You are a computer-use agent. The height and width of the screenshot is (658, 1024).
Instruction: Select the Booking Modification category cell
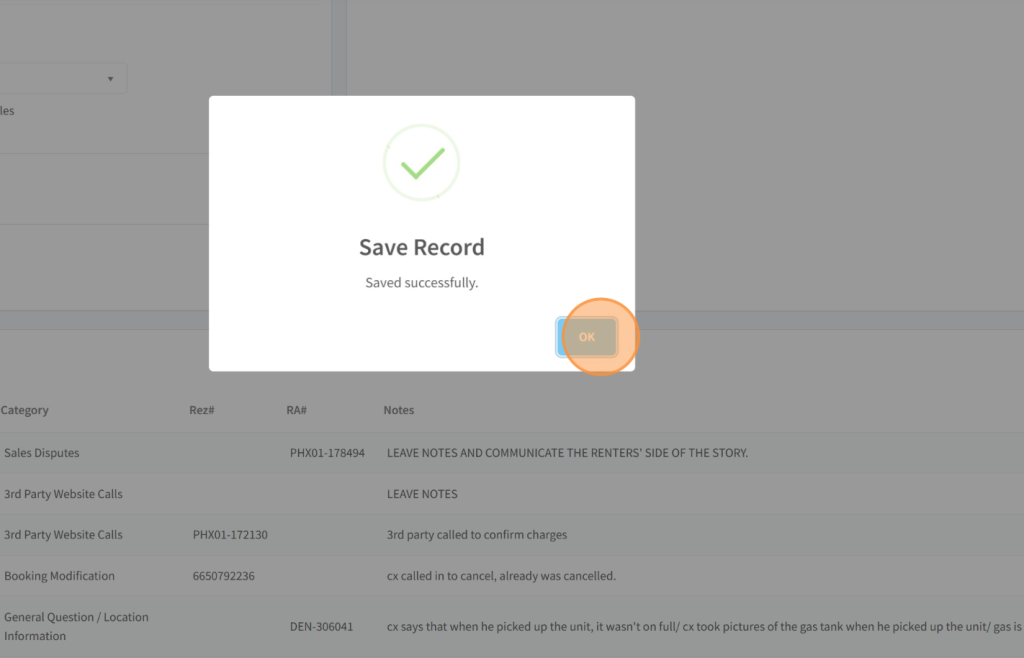tap(59, 576)
